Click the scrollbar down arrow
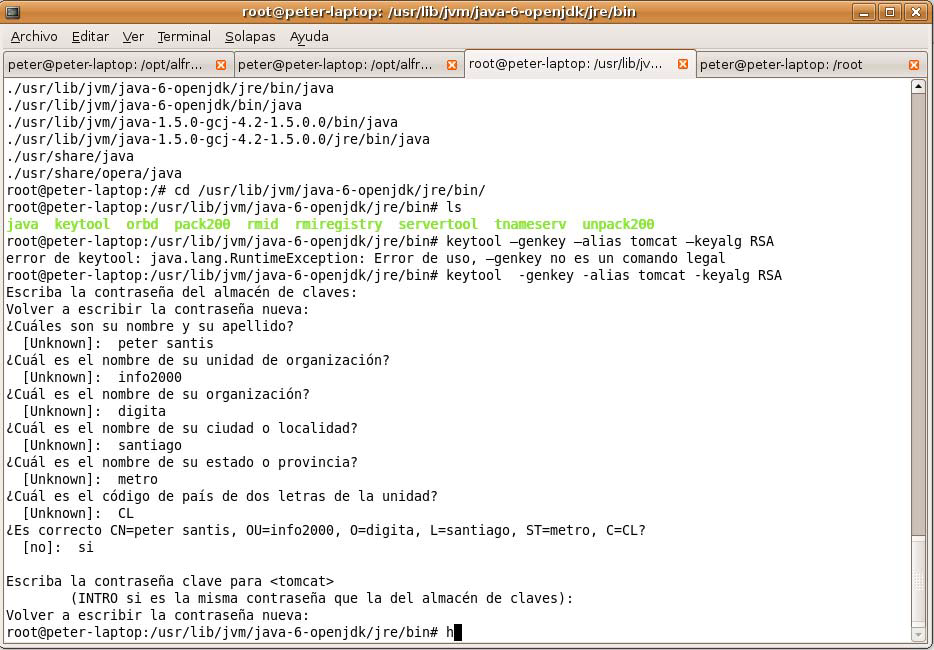The width and height of the screenshot is (934, 650). pyautogui.click(x=919, y=634)
